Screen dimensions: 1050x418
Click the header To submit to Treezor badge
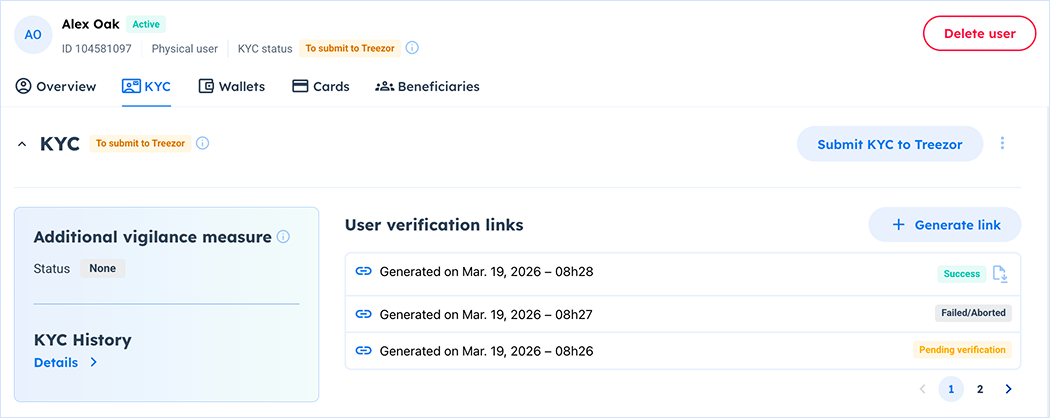click(350, 48)
